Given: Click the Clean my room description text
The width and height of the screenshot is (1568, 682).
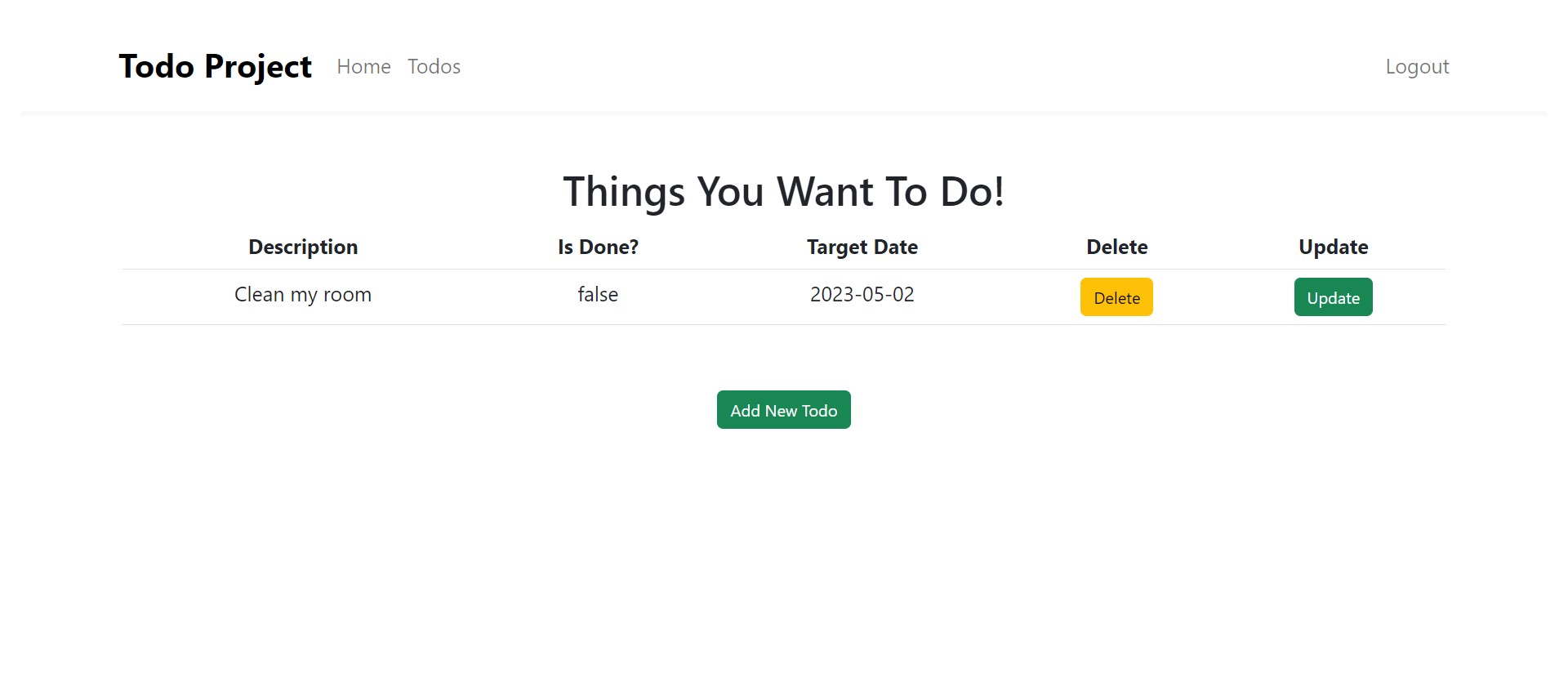Looking at the screenshot, I should [302, 294].
